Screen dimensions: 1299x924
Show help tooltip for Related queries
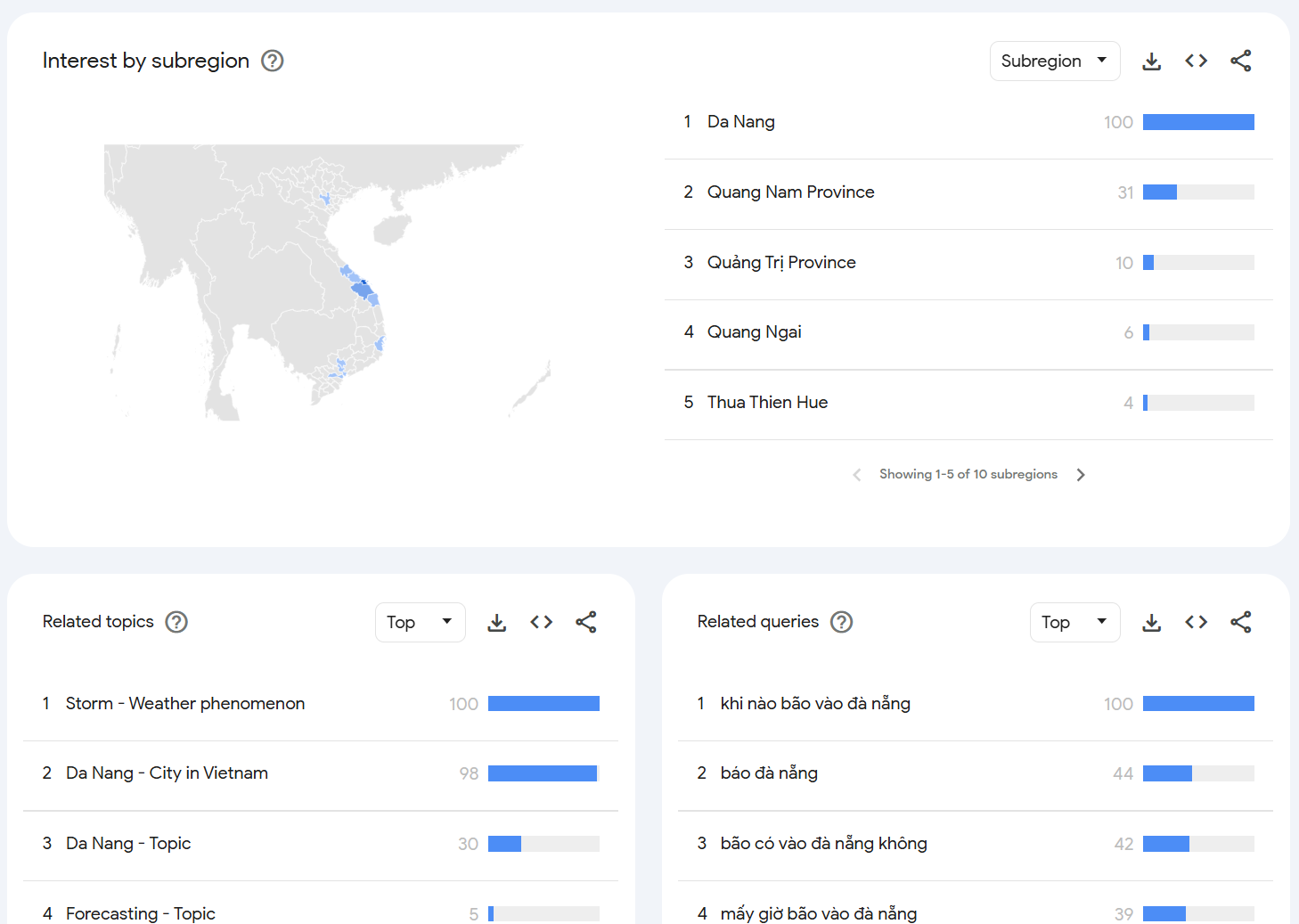coord(841,622)
